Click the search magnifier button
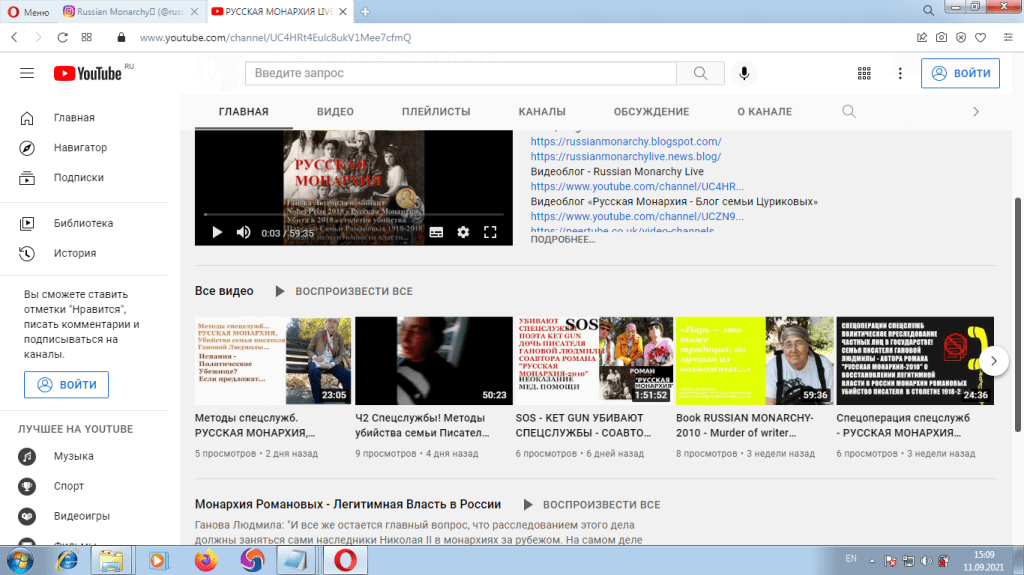 coord(706,73)
